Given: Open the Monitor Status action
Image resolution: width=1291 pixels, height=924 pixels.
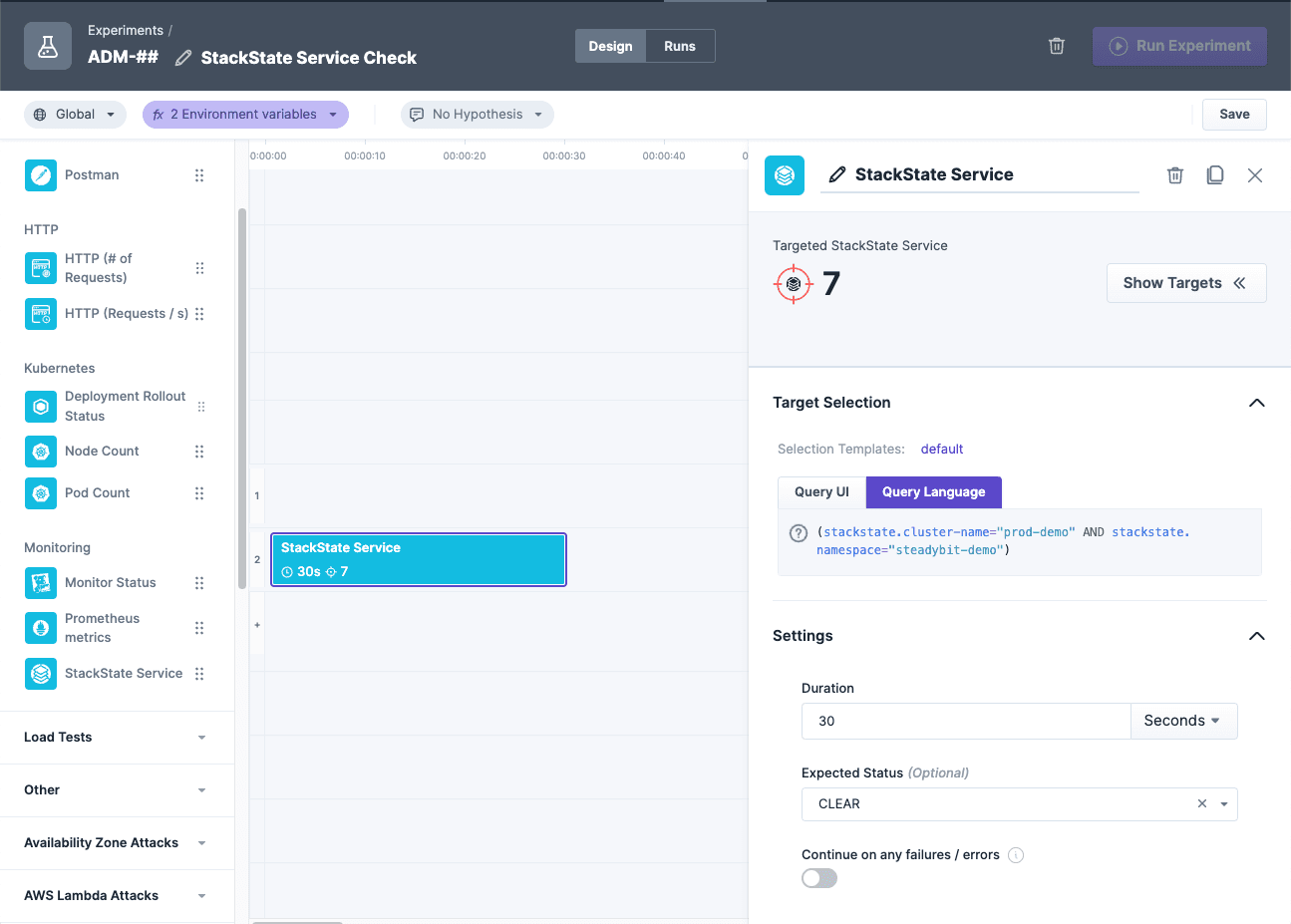Looking at the screenshot, I should 40,582.
